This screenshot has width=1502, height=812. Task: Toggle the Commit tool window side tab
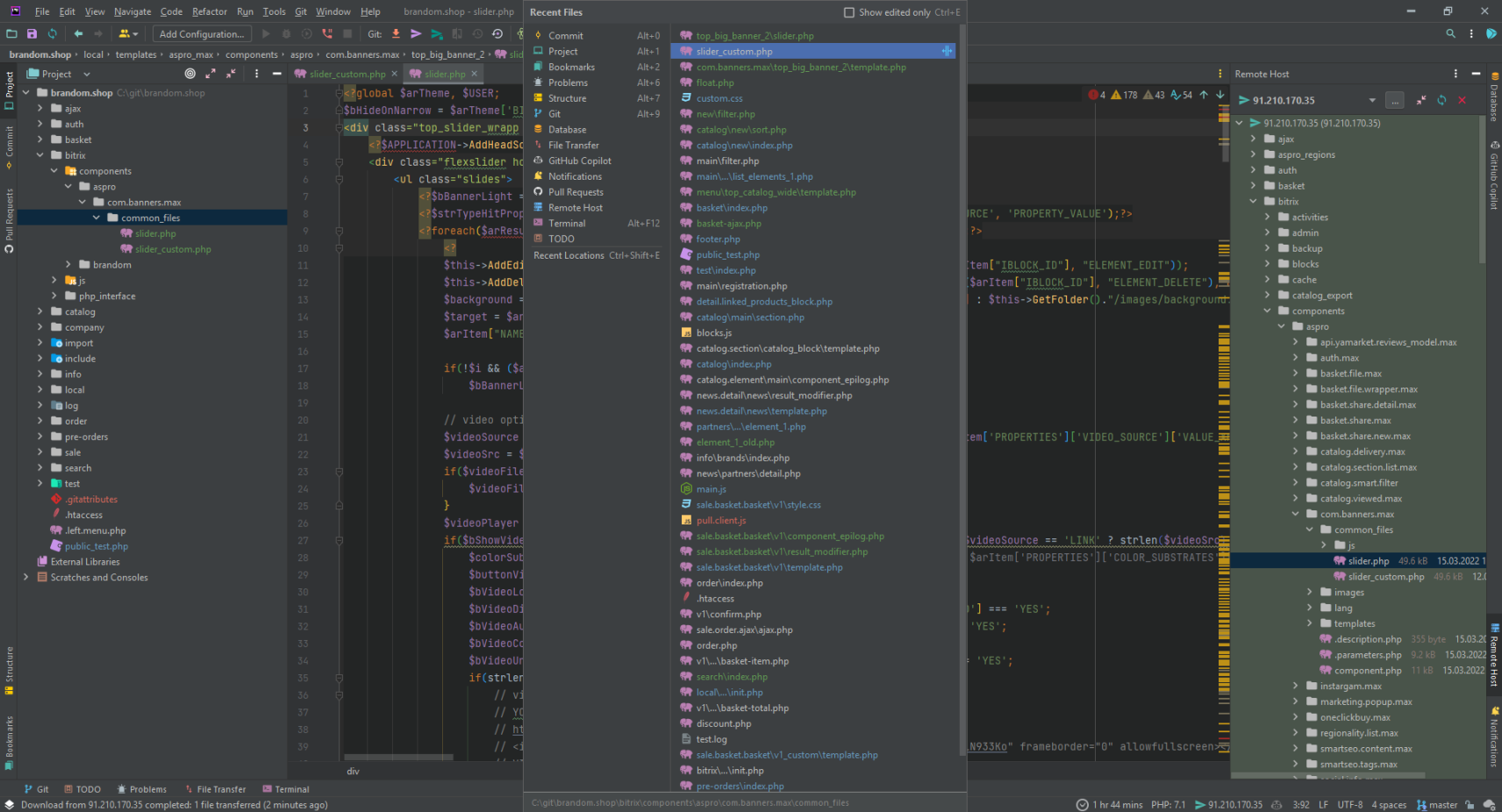pyautogui.click(x=9, y=146)
